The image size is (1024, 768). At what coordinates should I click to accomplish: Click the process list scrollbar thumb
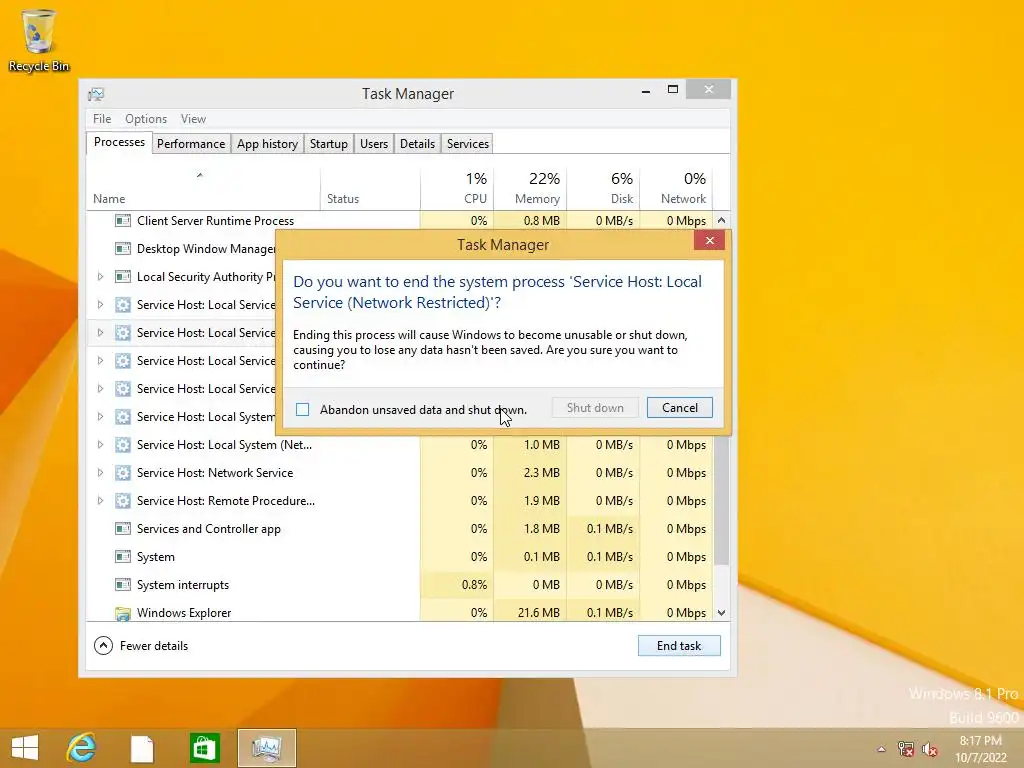point(721,500)
